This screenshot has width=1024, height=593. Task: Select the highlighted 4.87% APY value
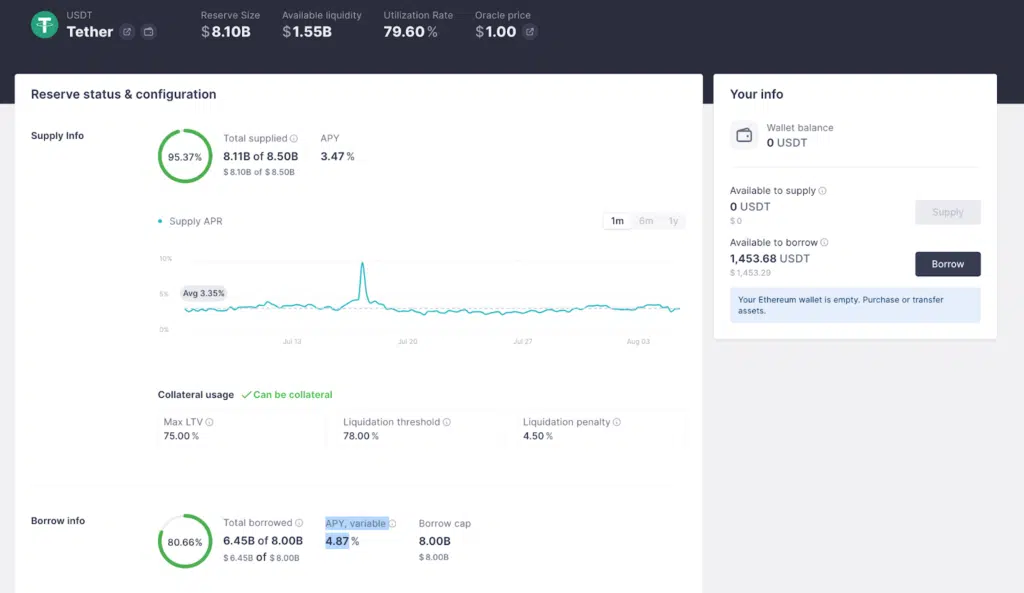tap(338, 541)
